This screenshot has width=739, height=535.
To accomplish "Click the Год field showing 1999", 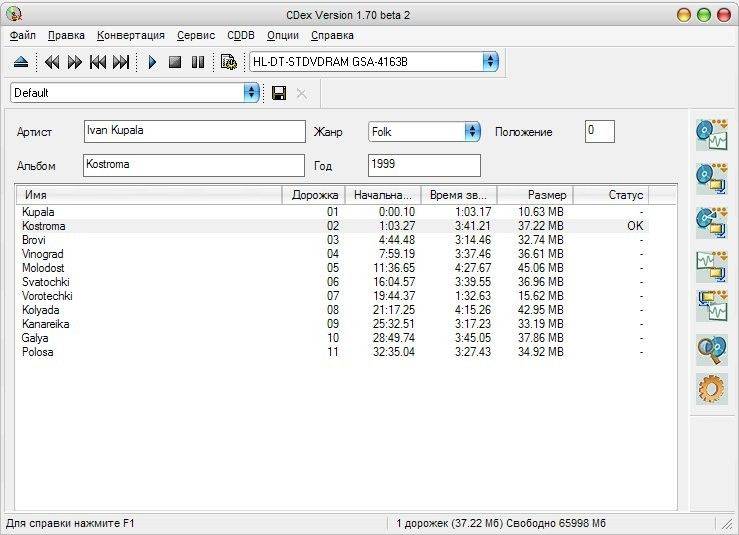I will (x=424, y=165).
